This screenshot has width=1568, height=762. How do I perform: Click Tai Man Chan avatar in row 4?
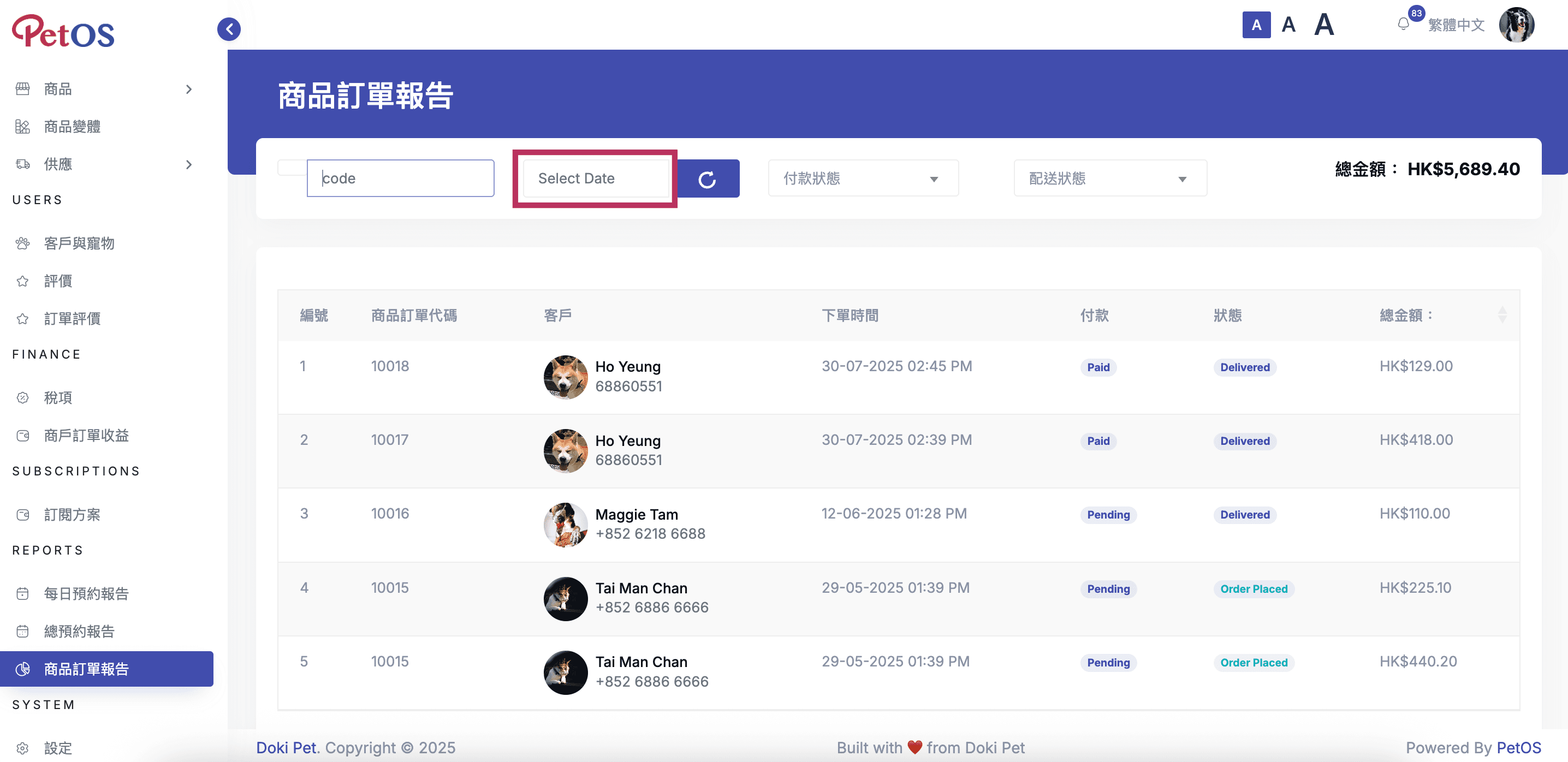pos(566,599)
